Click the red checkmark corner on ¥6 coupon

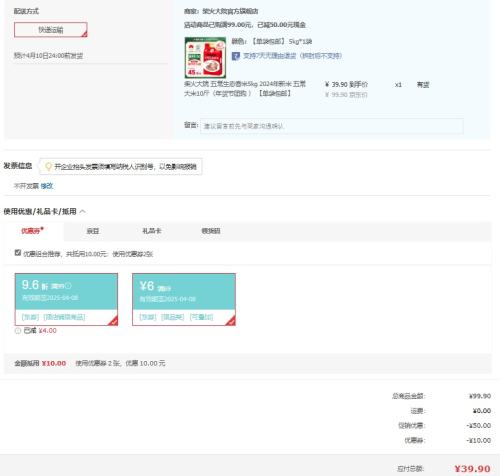pyautogui.click(x=231, y=321)
